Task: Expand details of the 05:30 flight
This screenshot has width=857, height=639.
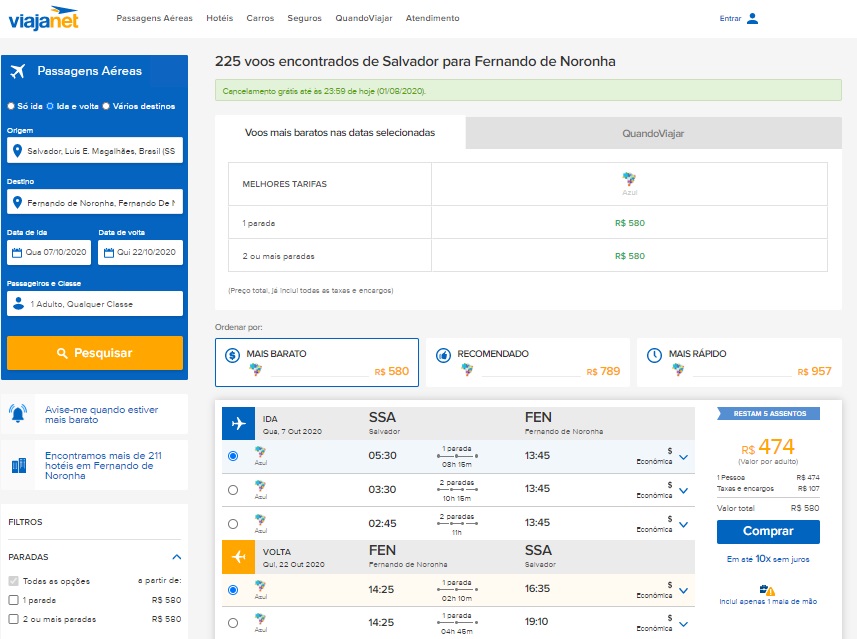Action: coord(683,457)
